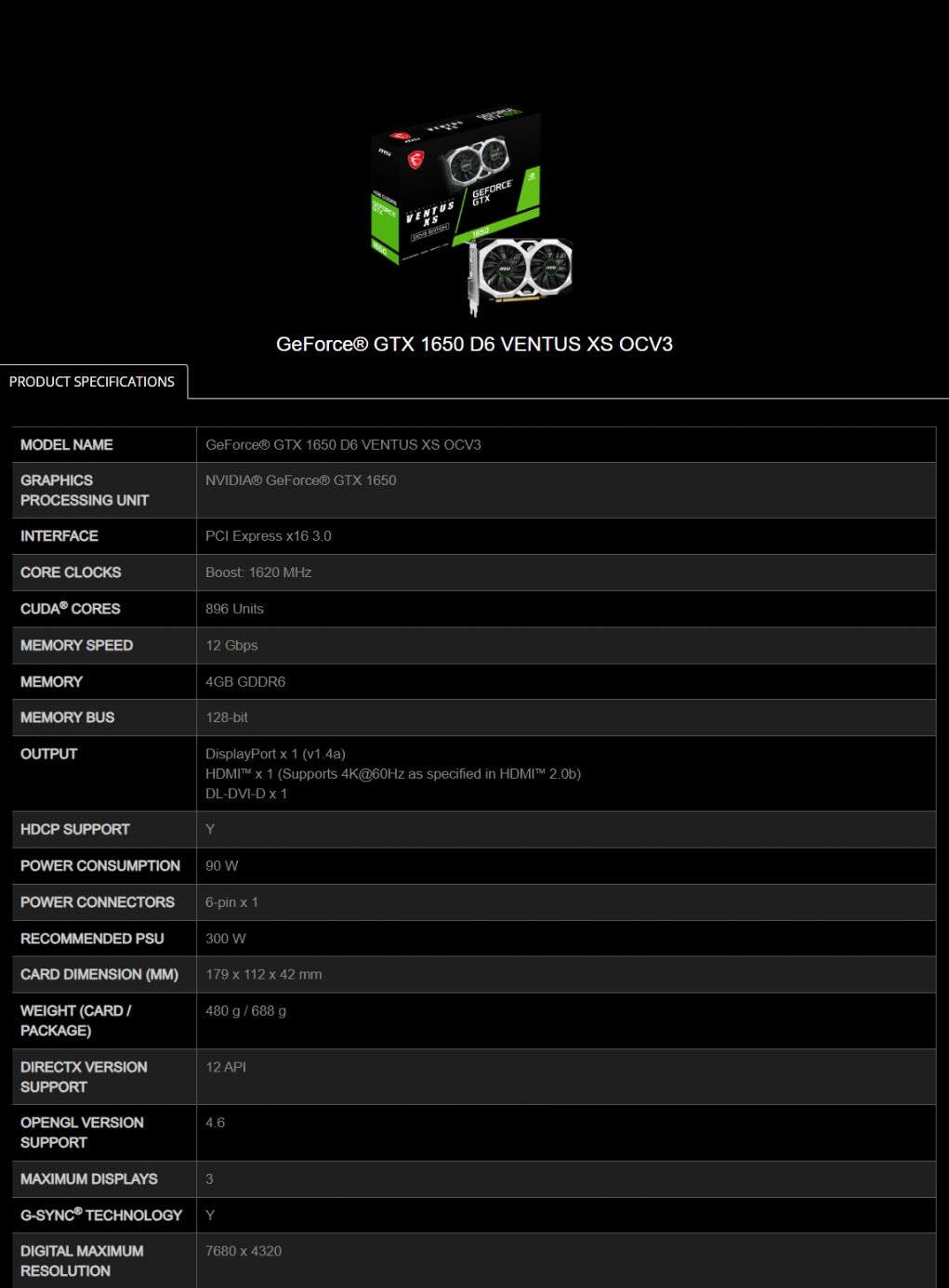Click the HDMI 4K@60Hz output line

(393, 774)
